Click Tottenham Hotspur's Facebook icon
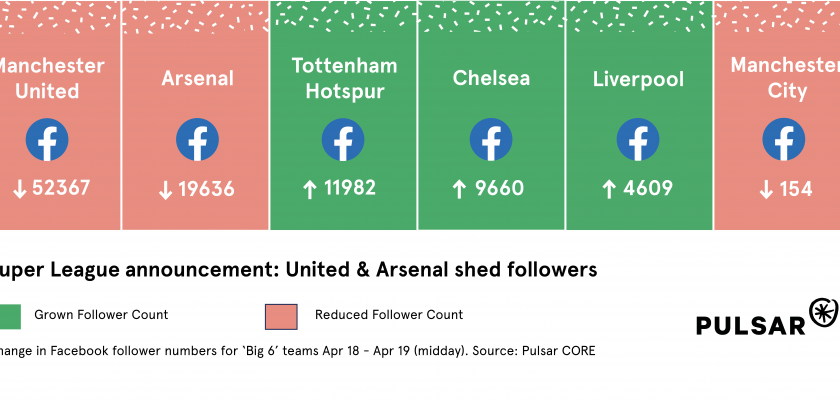Viewport: 840px width, 400px height. click(344, 140)
